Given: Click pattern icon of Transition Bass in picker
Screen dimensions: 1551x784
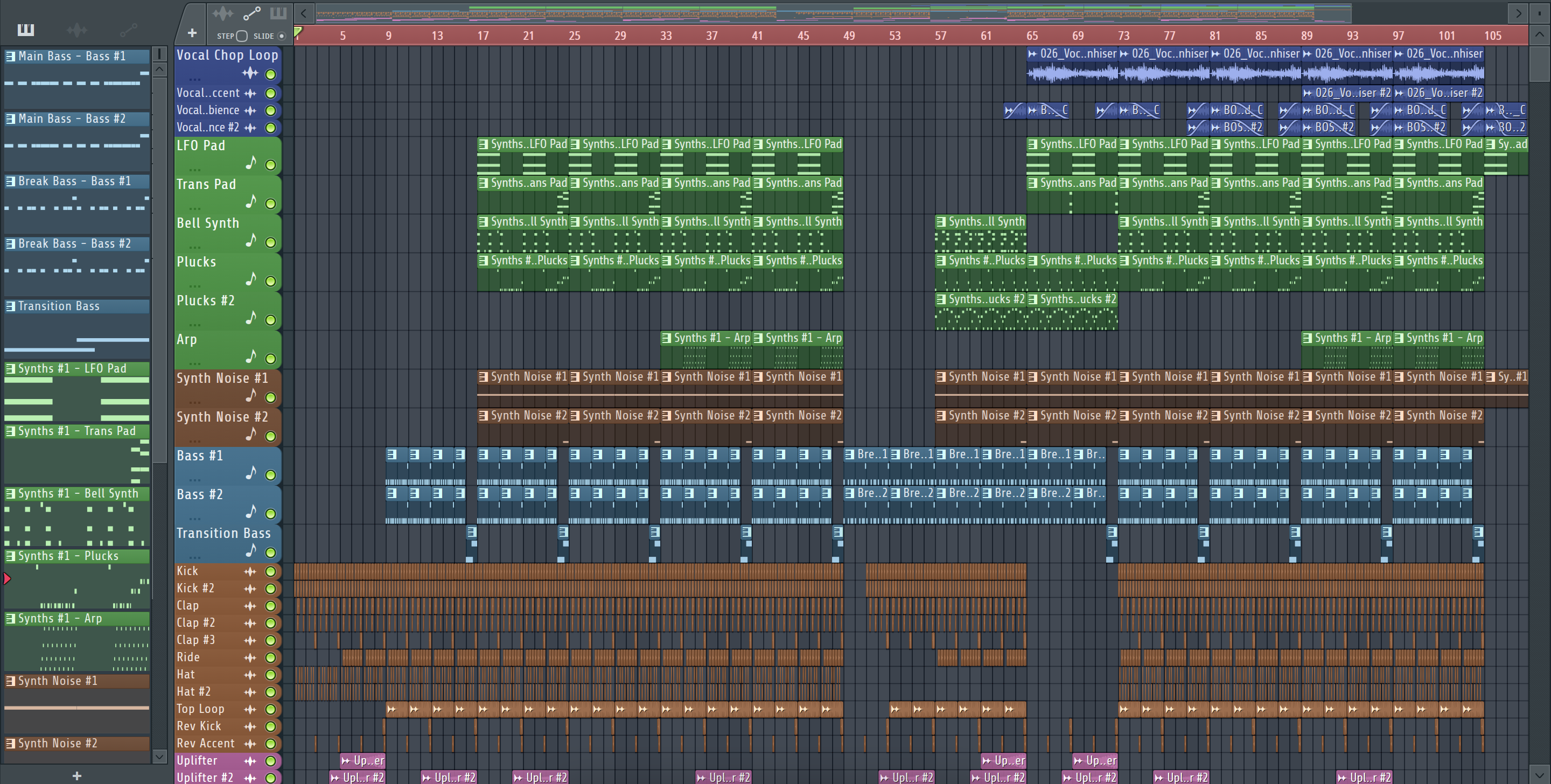Looking at the screenshot, I should (x=10, y=306).
